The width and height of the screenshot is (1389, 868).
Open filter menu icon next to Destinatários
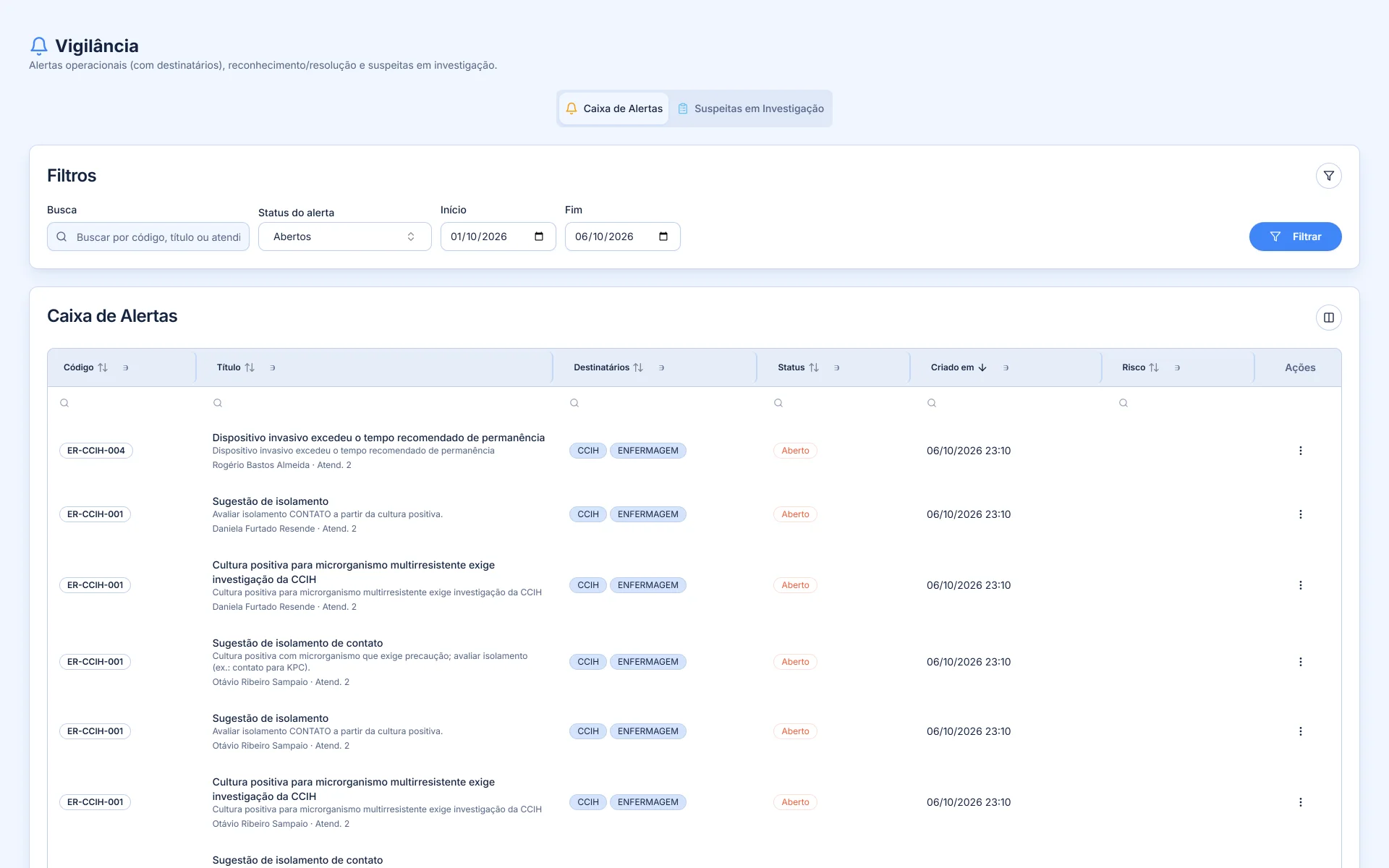(x=661, y=367)
